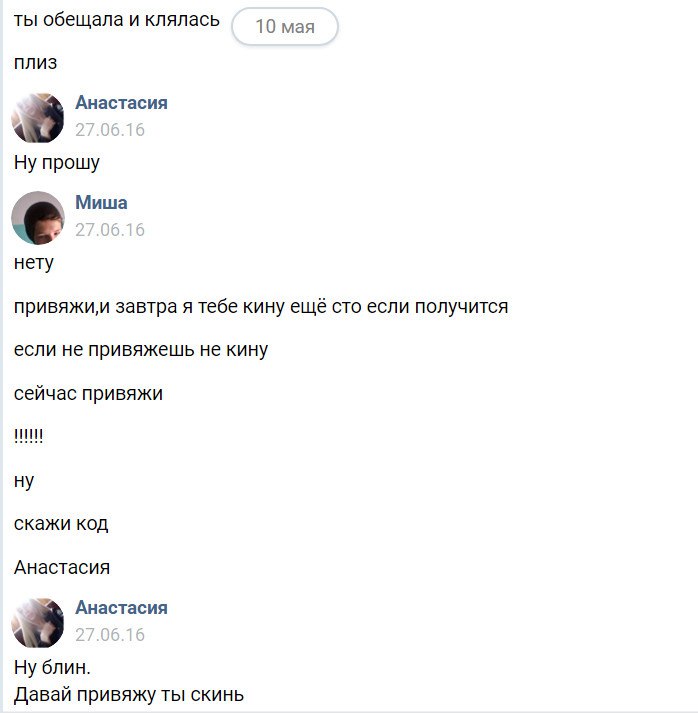The image size is (698, 713).
Task: Open Миша's profile avatar
Action: pos(37,218)
